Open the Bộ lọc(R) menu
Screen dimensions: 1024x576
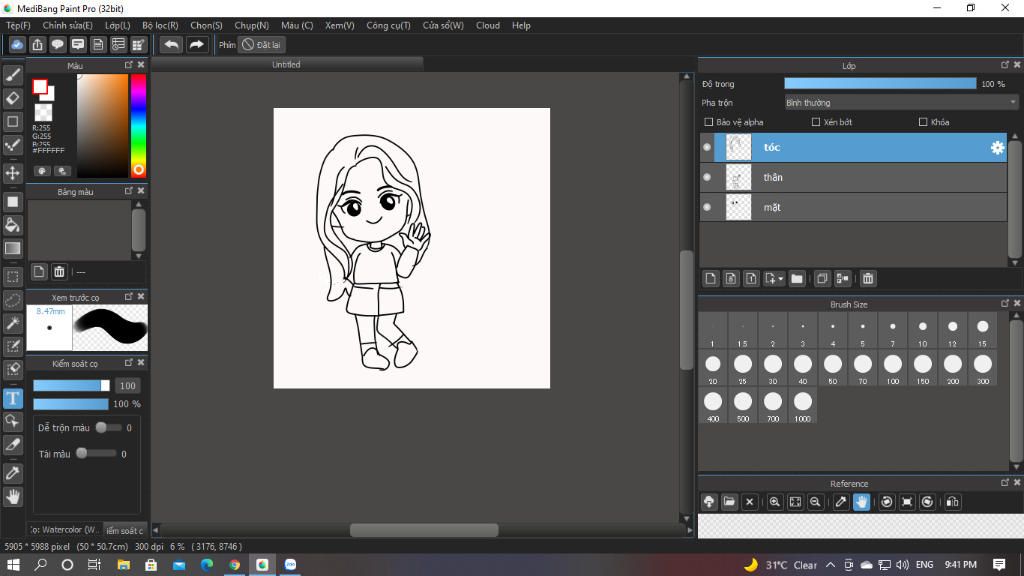tap(160, 25)
